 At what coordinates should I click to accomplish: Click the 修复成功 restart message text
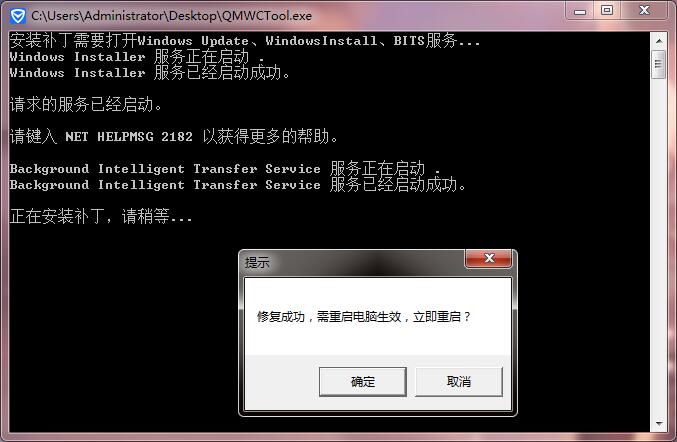[363, 317]
